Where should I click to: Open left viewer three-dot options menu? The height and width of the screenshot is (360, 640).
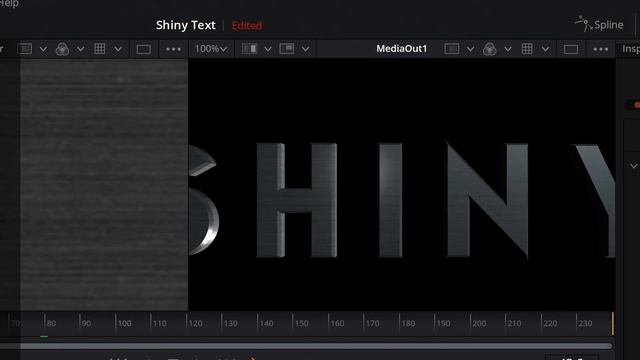(173, 49)
